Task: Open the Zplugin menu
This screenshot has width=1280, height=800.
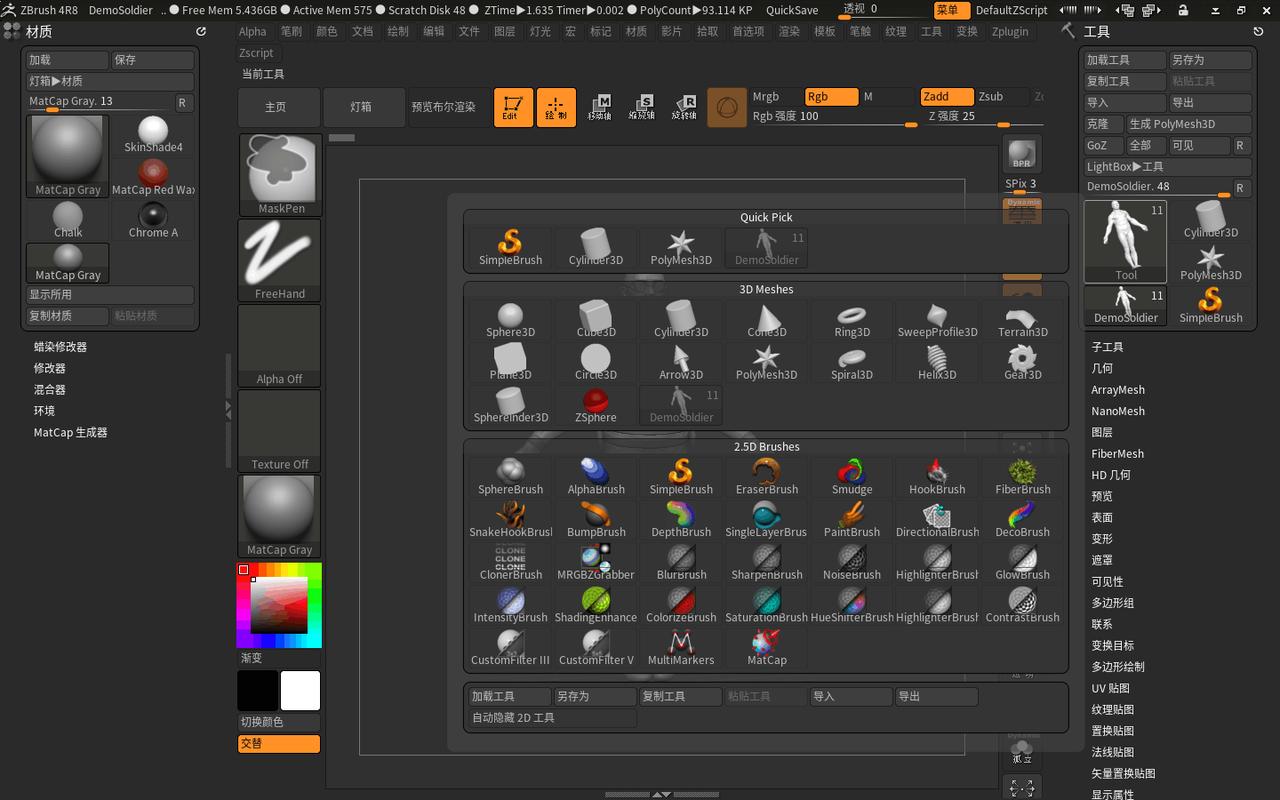Action: [x=1010, y=32]
